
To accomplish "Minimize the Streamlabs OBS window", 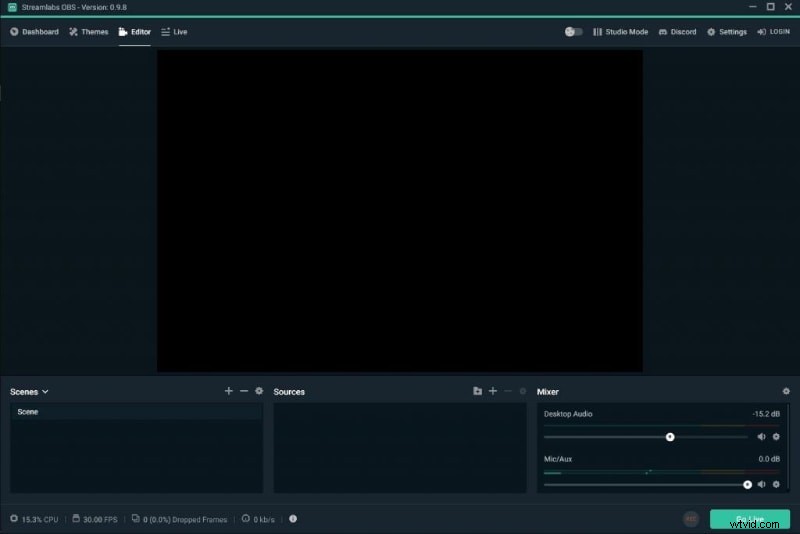I will coord(753,7).
